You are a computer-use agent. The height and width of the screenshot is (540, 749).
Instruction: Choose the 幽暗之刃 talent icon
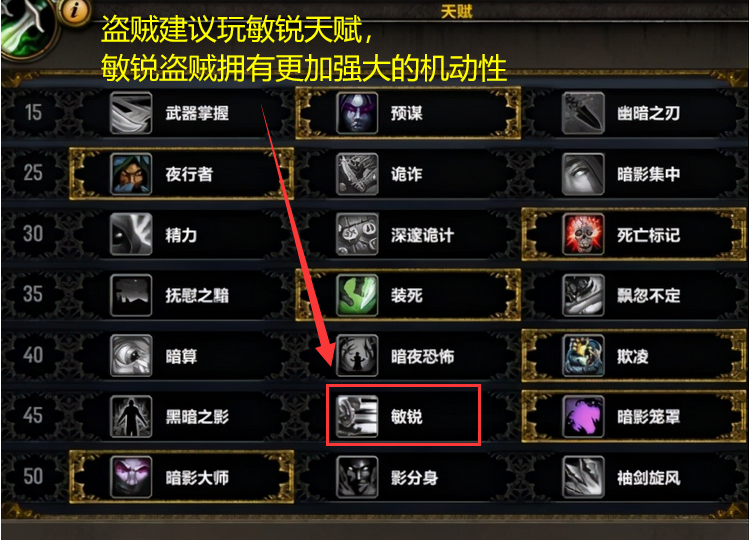(583, 113)
